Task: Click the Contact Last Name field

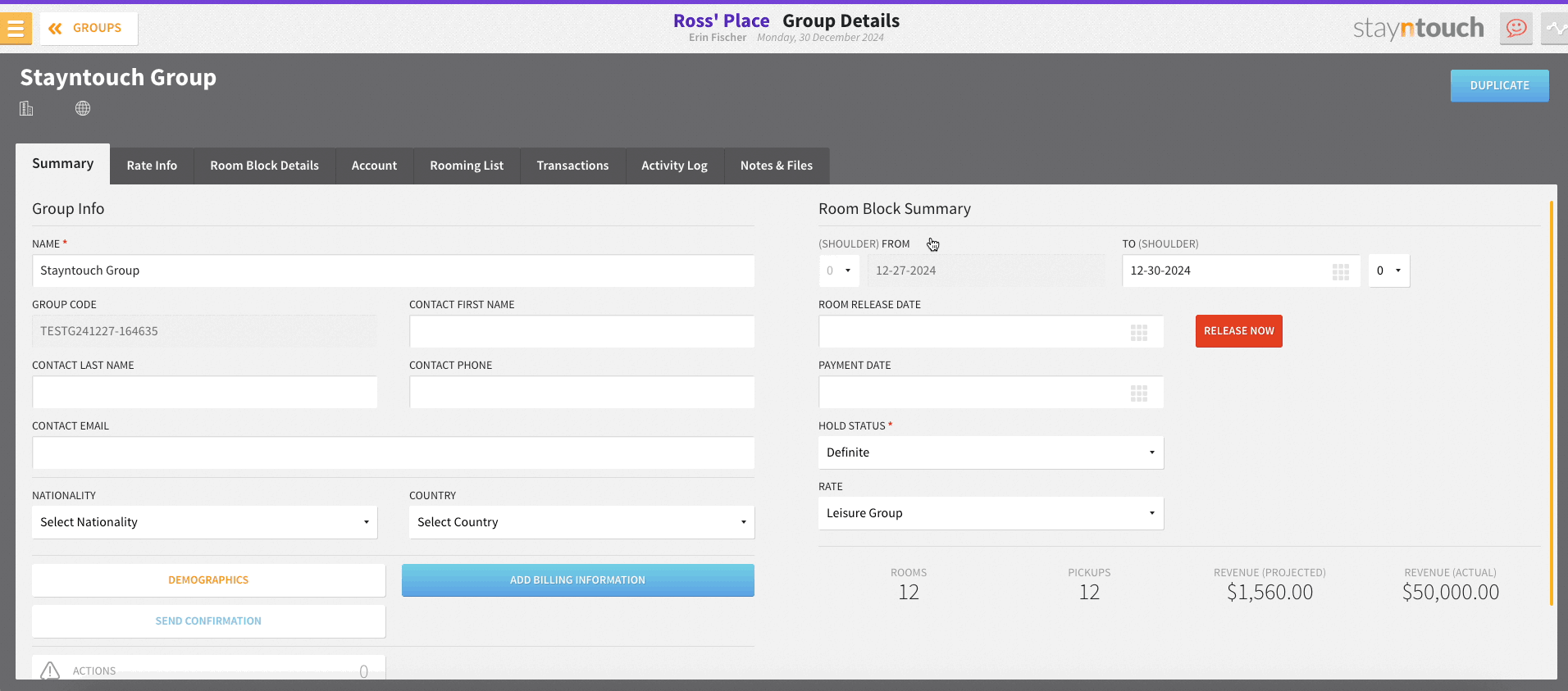Action: point(204,392)
